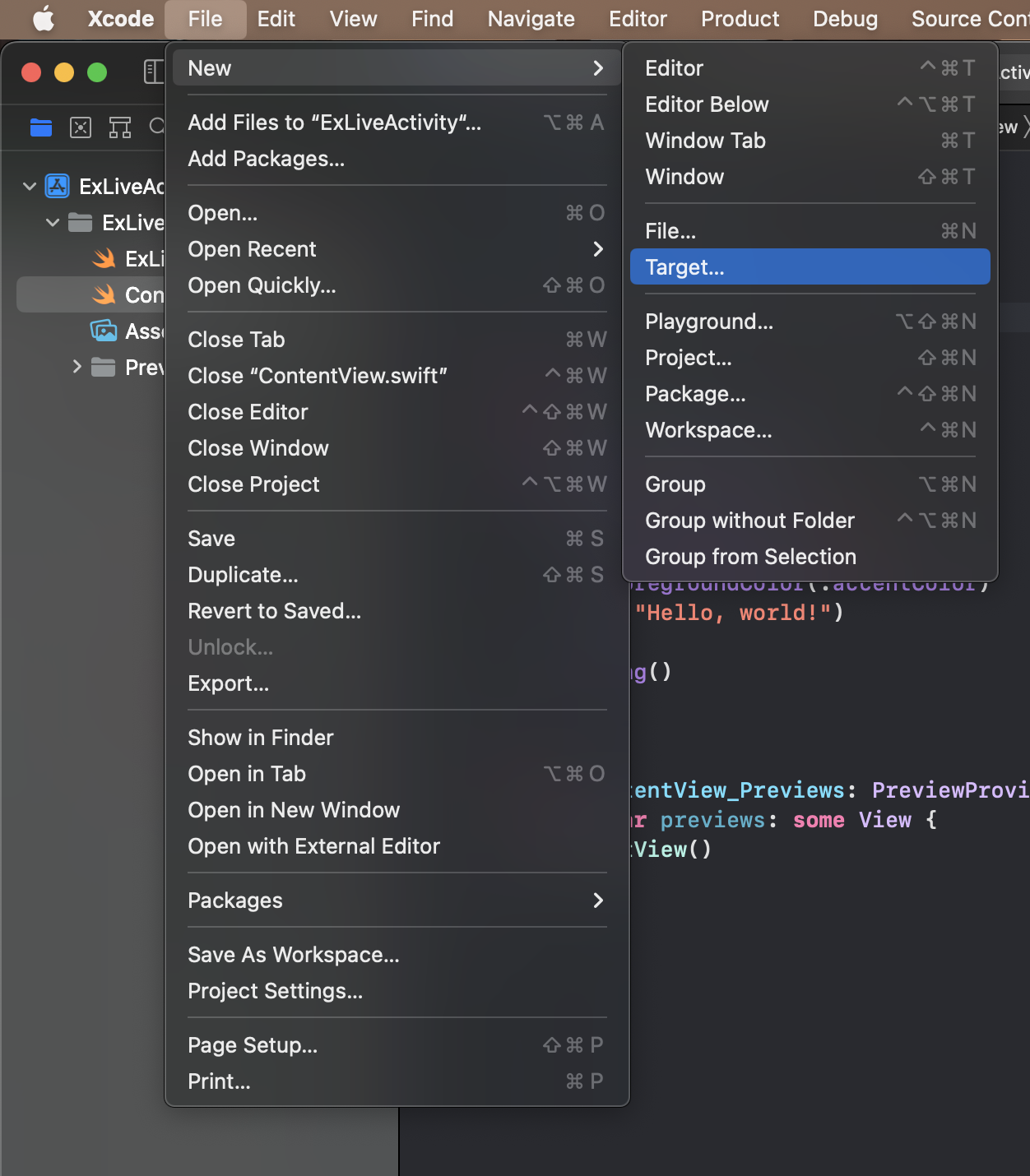This screenshot has height=1176, width=1030.
Task: Click Save in File menu
Action: pyautogui.click(x=397, y=539)
